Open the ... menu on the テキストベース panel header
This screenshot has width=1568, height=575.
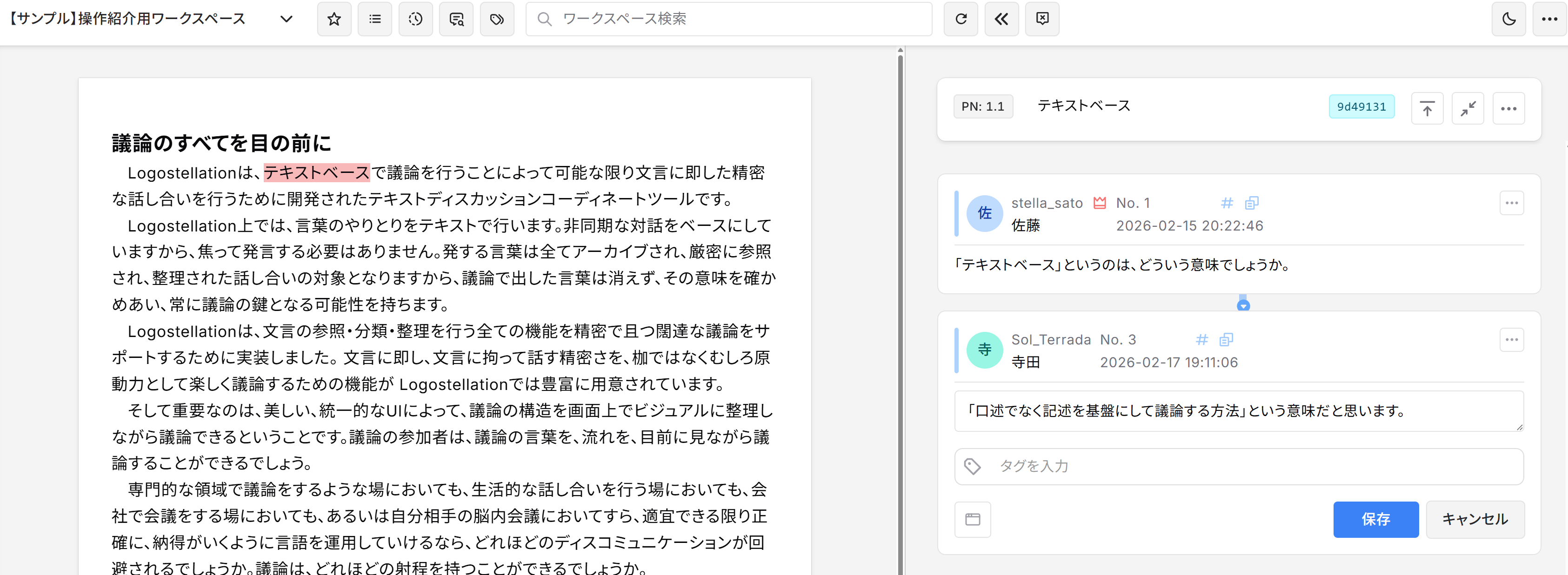click(1509, 108)
